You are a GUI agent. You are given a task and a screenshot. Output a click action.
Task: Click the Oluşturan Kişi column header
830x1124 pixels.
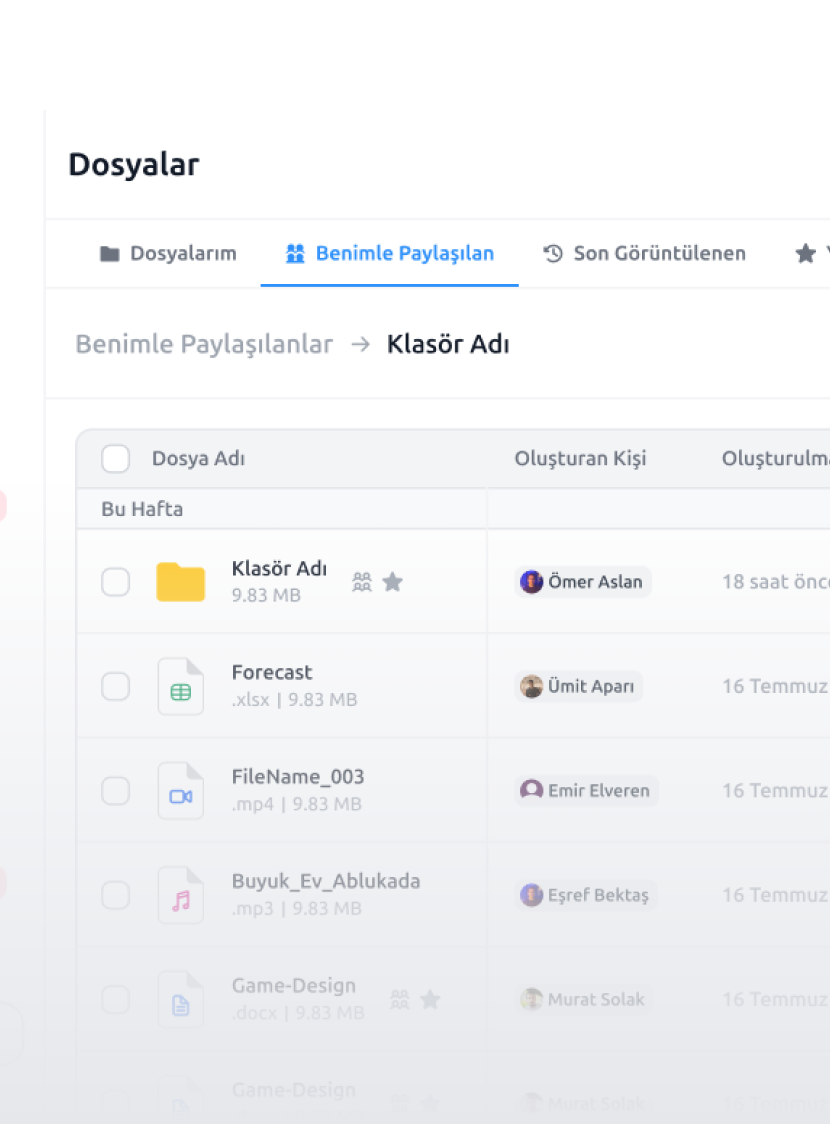click(580, 459)
